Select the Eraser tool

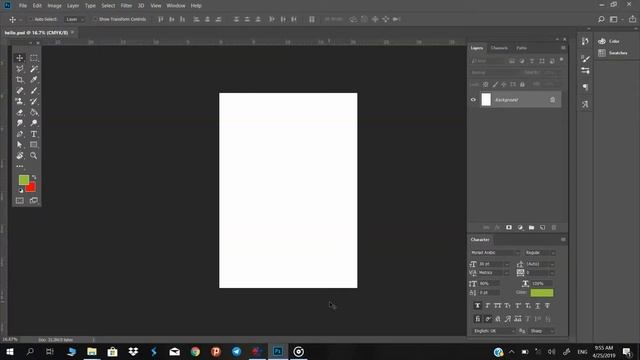[x=20, y=112]
